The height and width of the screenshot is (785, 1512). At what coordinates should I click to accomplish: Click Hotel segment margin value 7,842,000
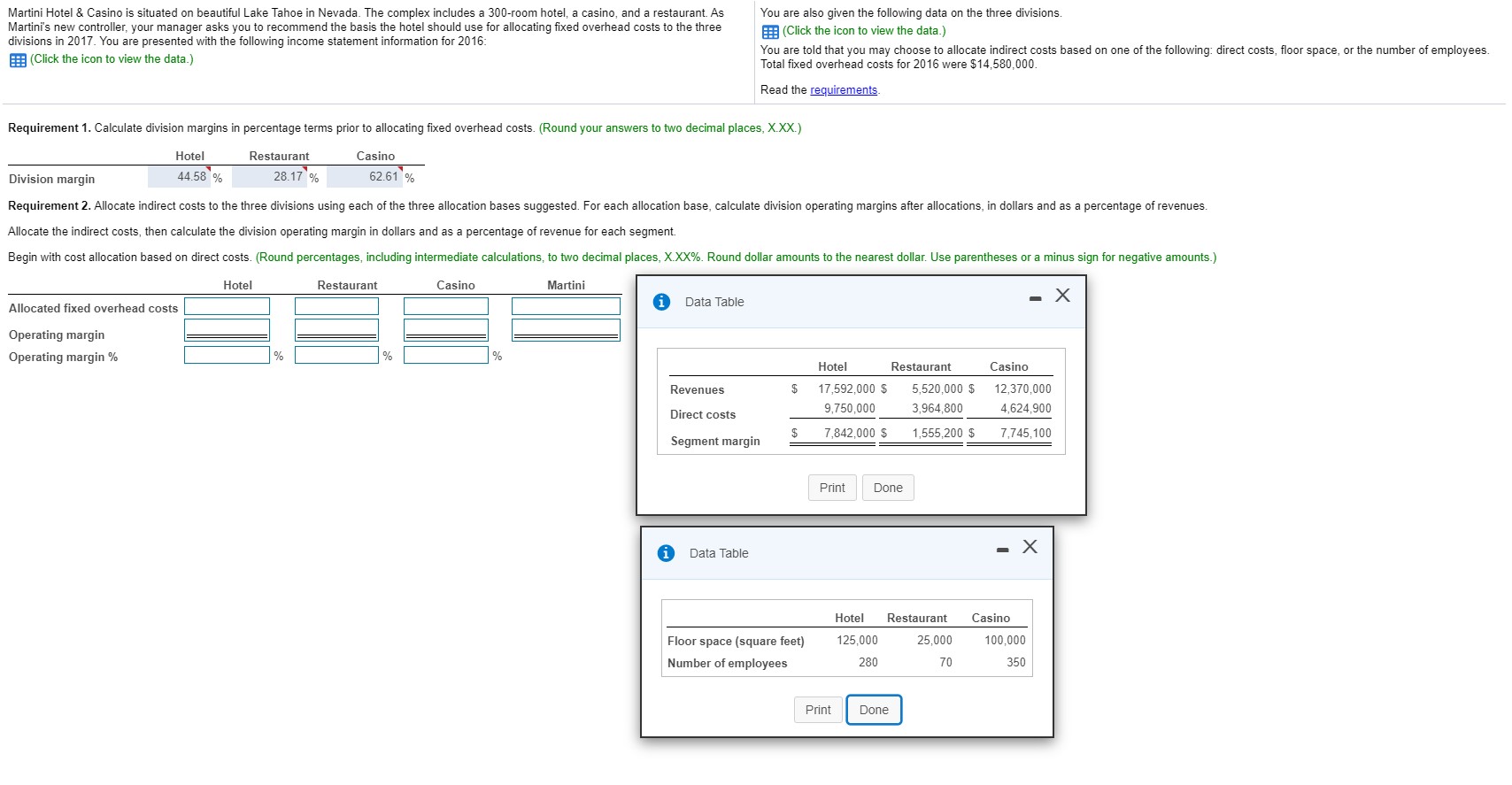coord(849,434)
